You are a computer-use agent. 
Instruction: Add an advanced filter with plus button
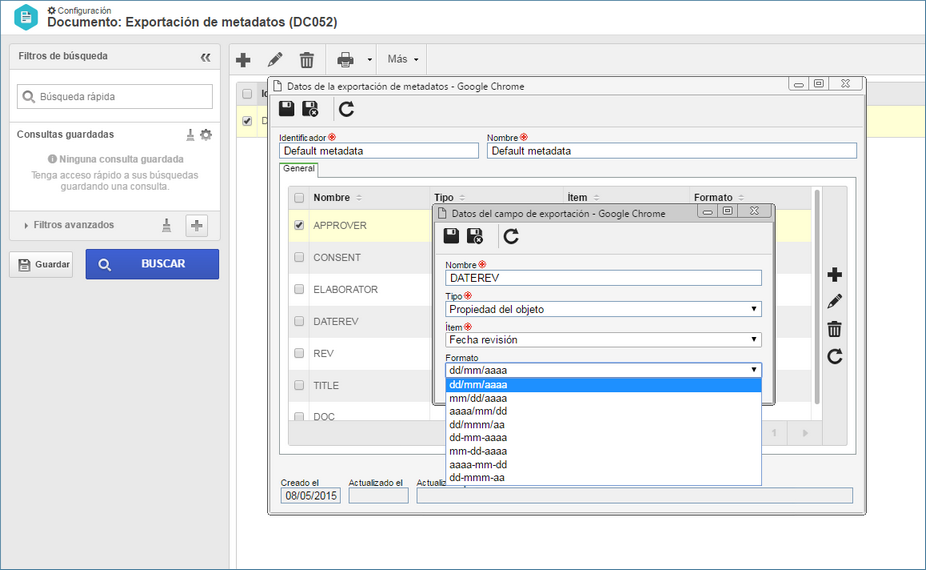click(197, 225)
